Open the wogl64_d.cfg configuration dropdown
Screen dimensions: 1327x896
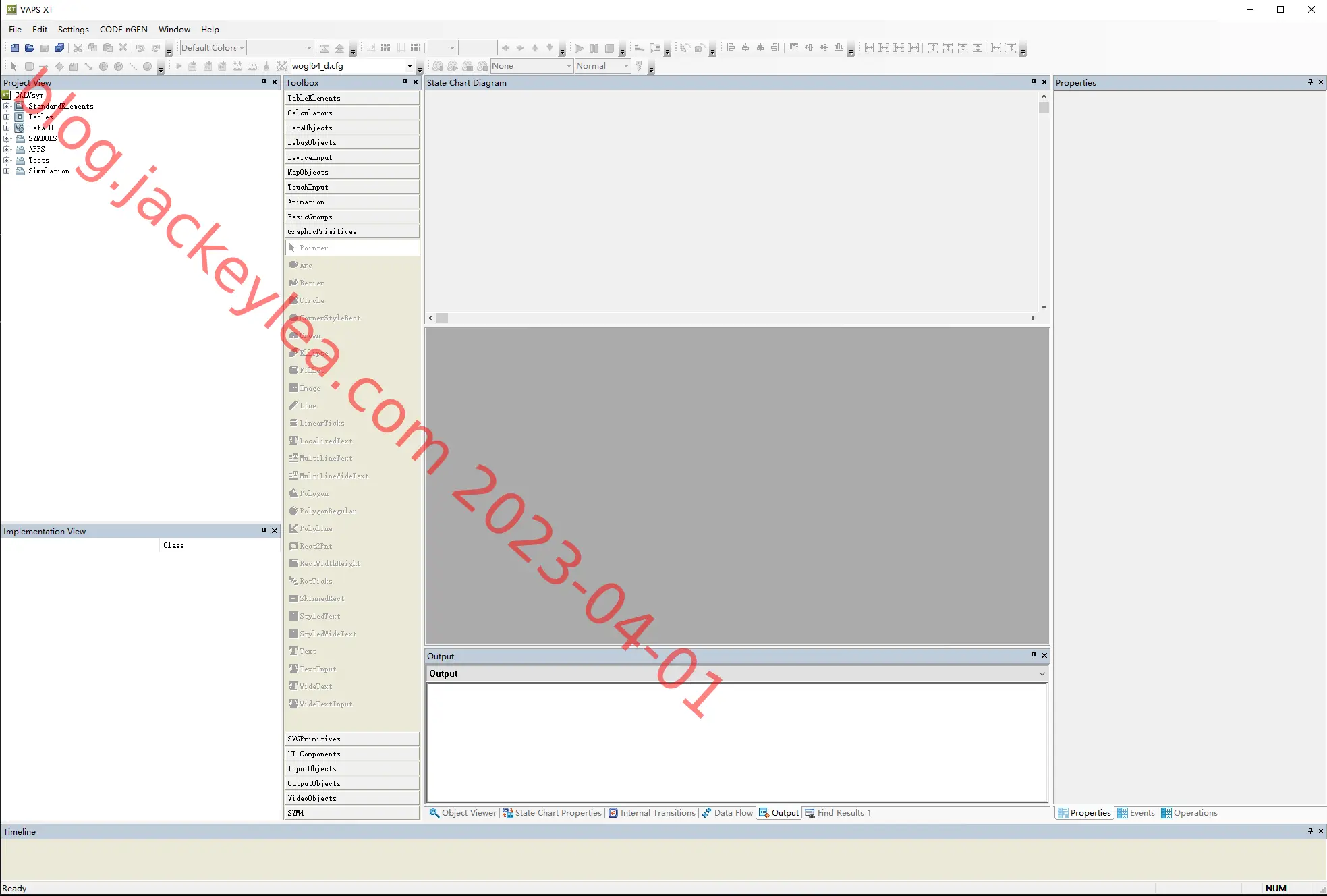351,66
